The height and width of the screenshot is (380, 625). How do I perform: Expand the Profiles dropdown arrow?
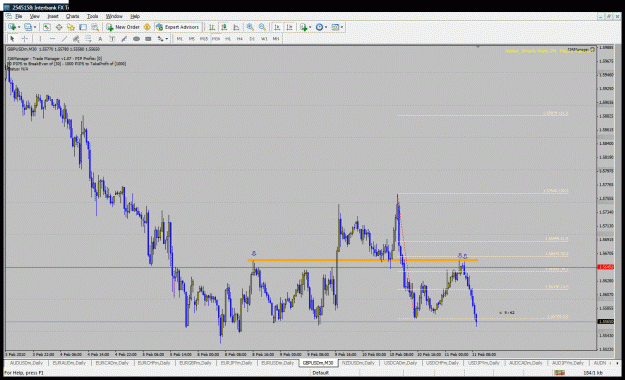pos(35,27)
